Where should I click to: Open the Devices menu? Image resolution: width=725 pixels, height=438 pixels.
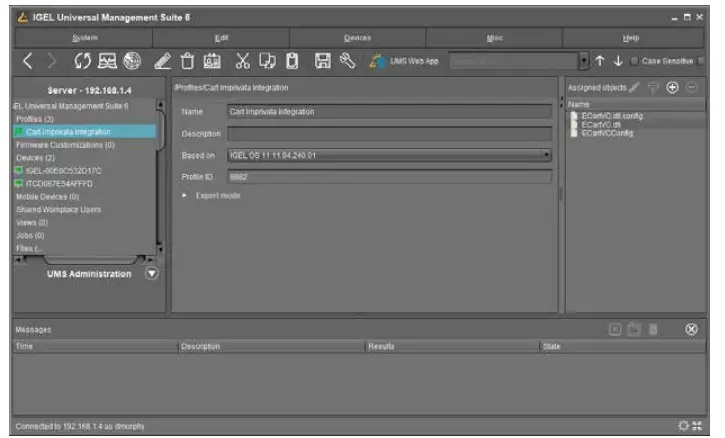[357, 38]
